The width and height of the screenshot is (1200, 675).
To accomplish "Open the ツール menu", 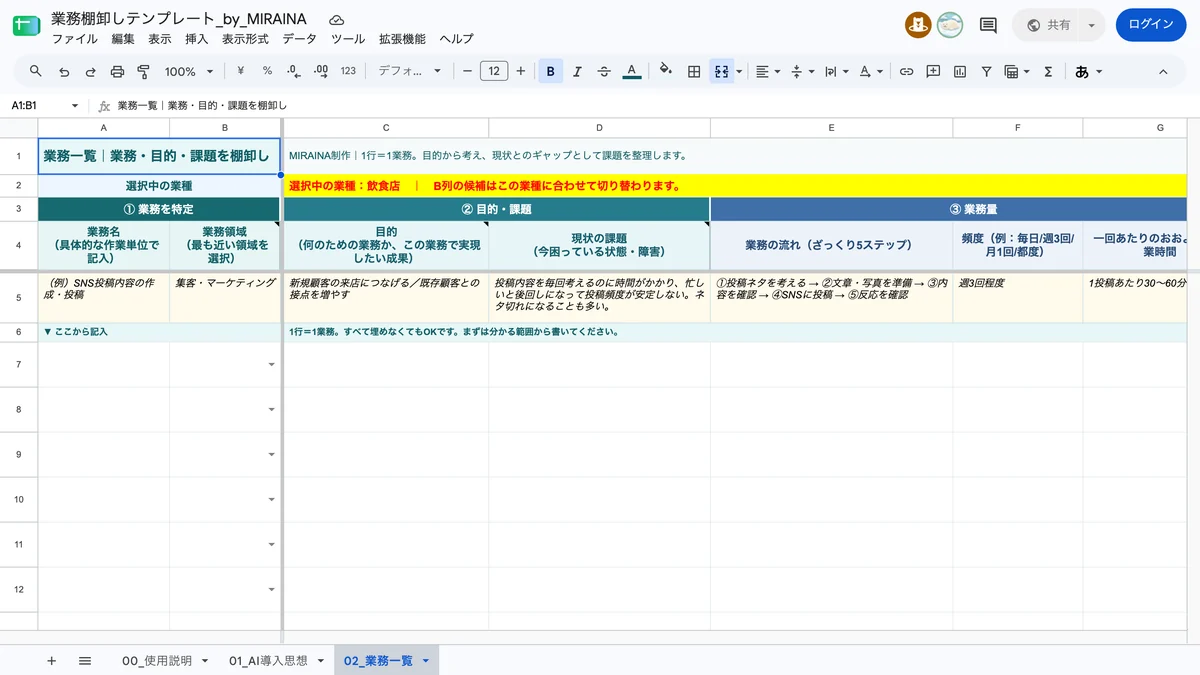I will 348,39.
